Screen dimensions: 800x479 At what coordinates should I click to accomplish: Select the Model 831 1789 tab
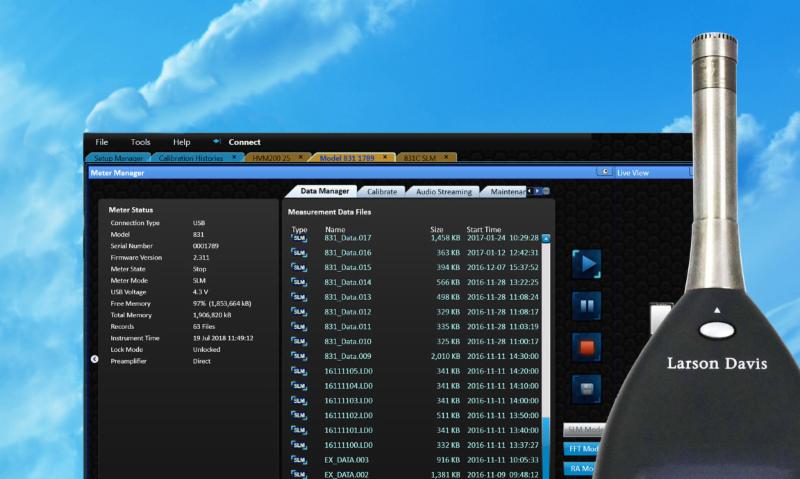(x=347, y=158)
